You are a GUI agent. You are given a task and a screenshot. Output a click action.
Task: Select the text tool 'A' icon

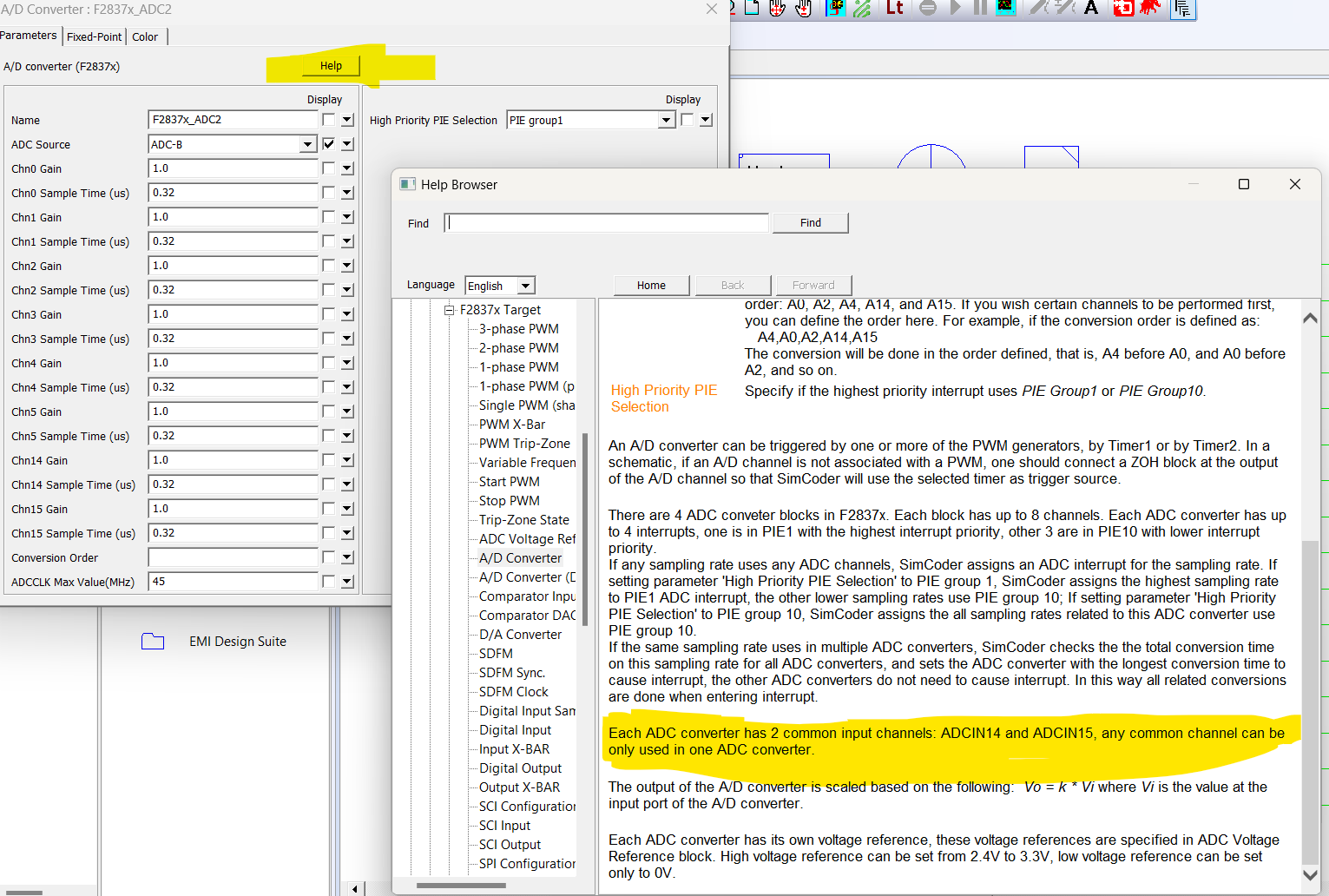(x=1091, y=8)
